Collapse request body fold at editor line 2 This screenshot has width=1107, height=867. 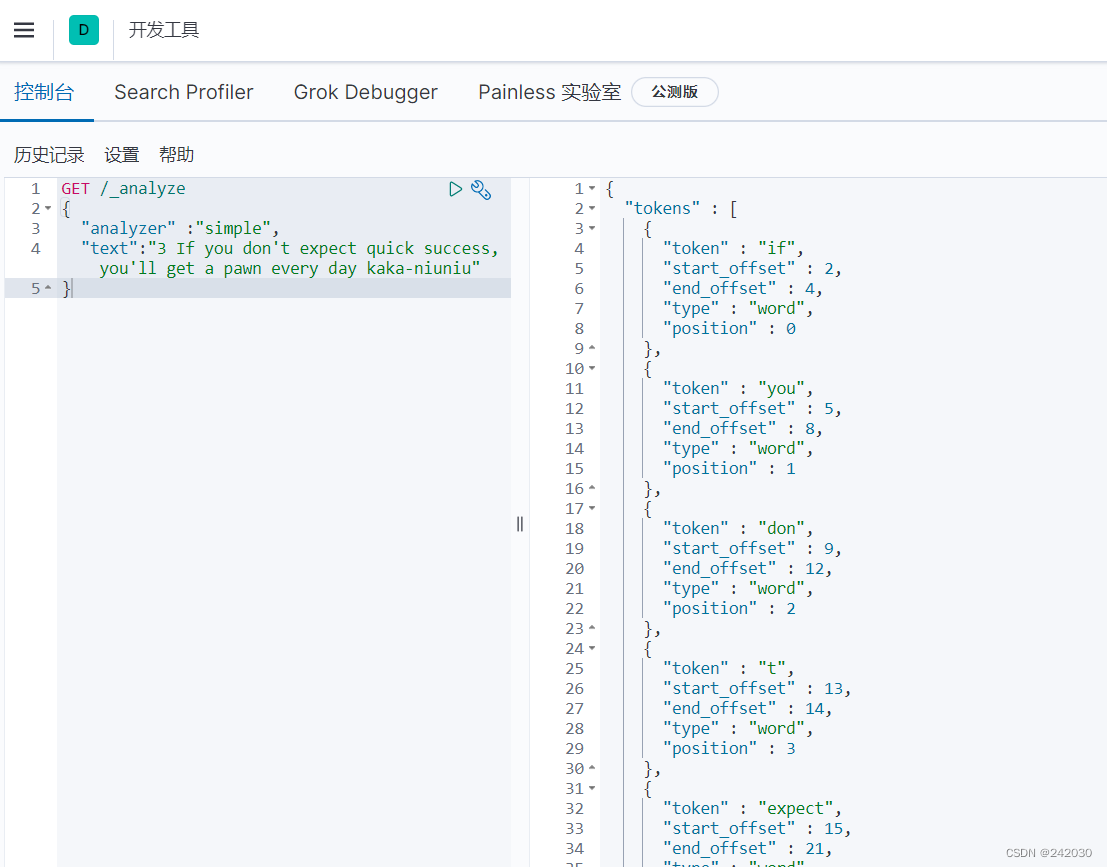[48, 209]
